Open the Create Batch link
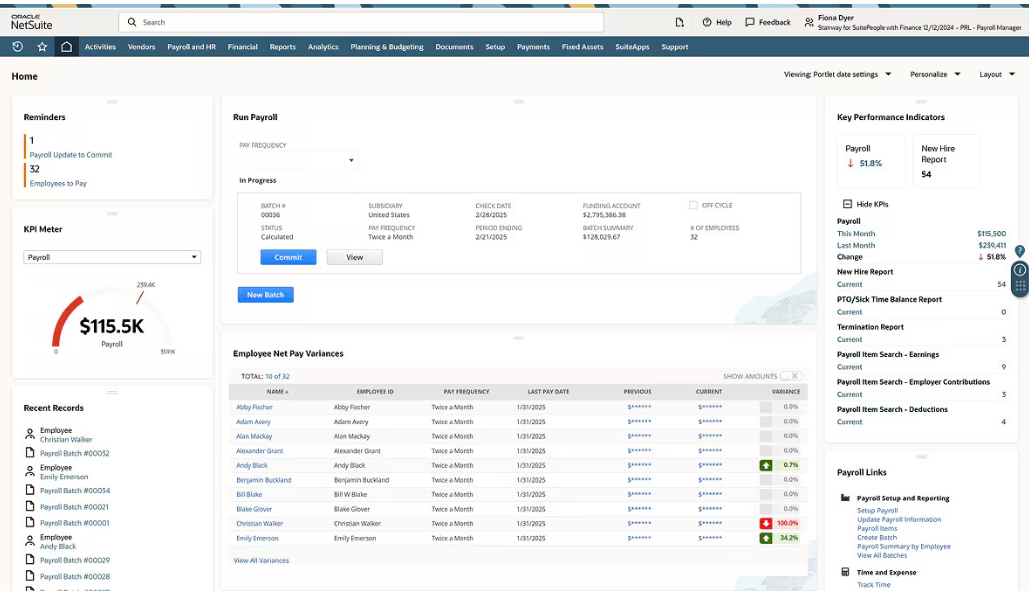This screenshot has width=1033, height=598. pyautogui.click(x=876, y=537)
